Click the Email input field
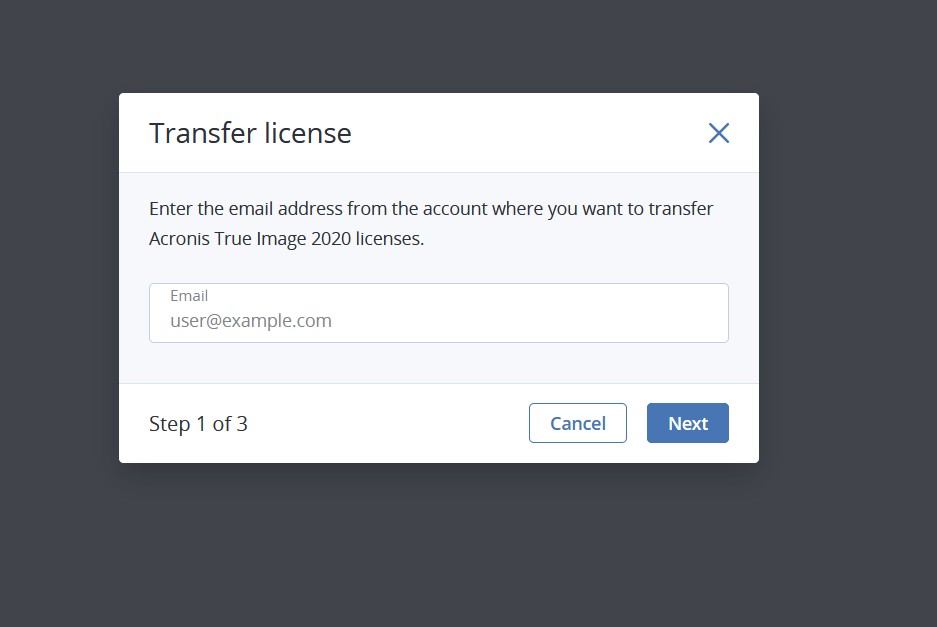The image size is (937, 627). (x=439, y=313)
